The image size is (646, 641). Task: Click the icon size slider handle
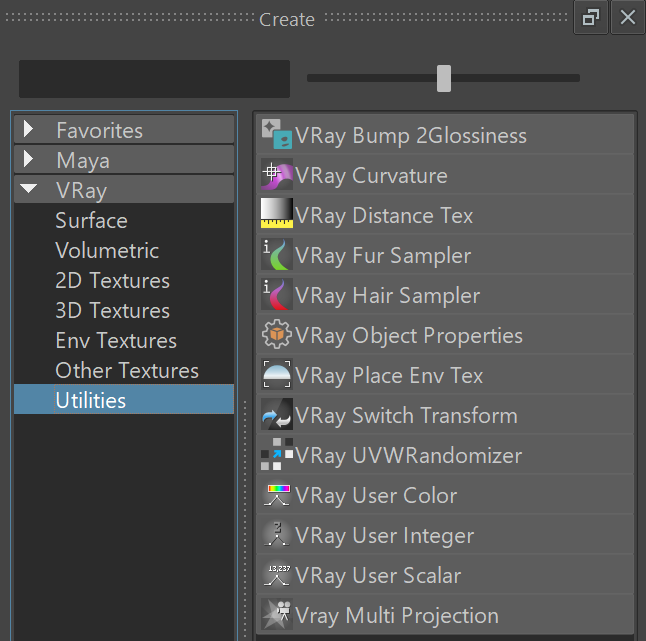pos(444,78)
